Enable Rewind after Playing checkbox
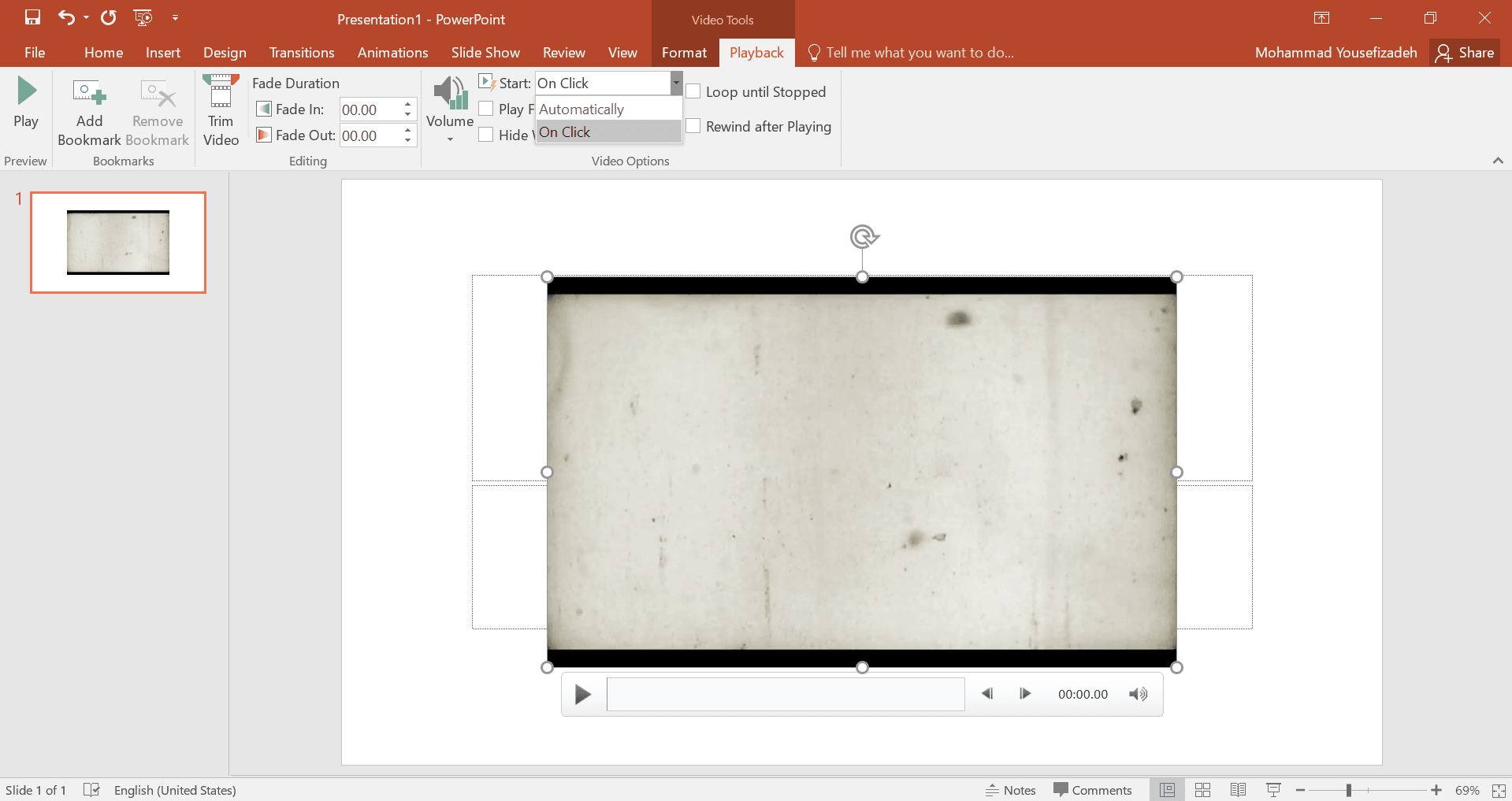 coord(693,126)
